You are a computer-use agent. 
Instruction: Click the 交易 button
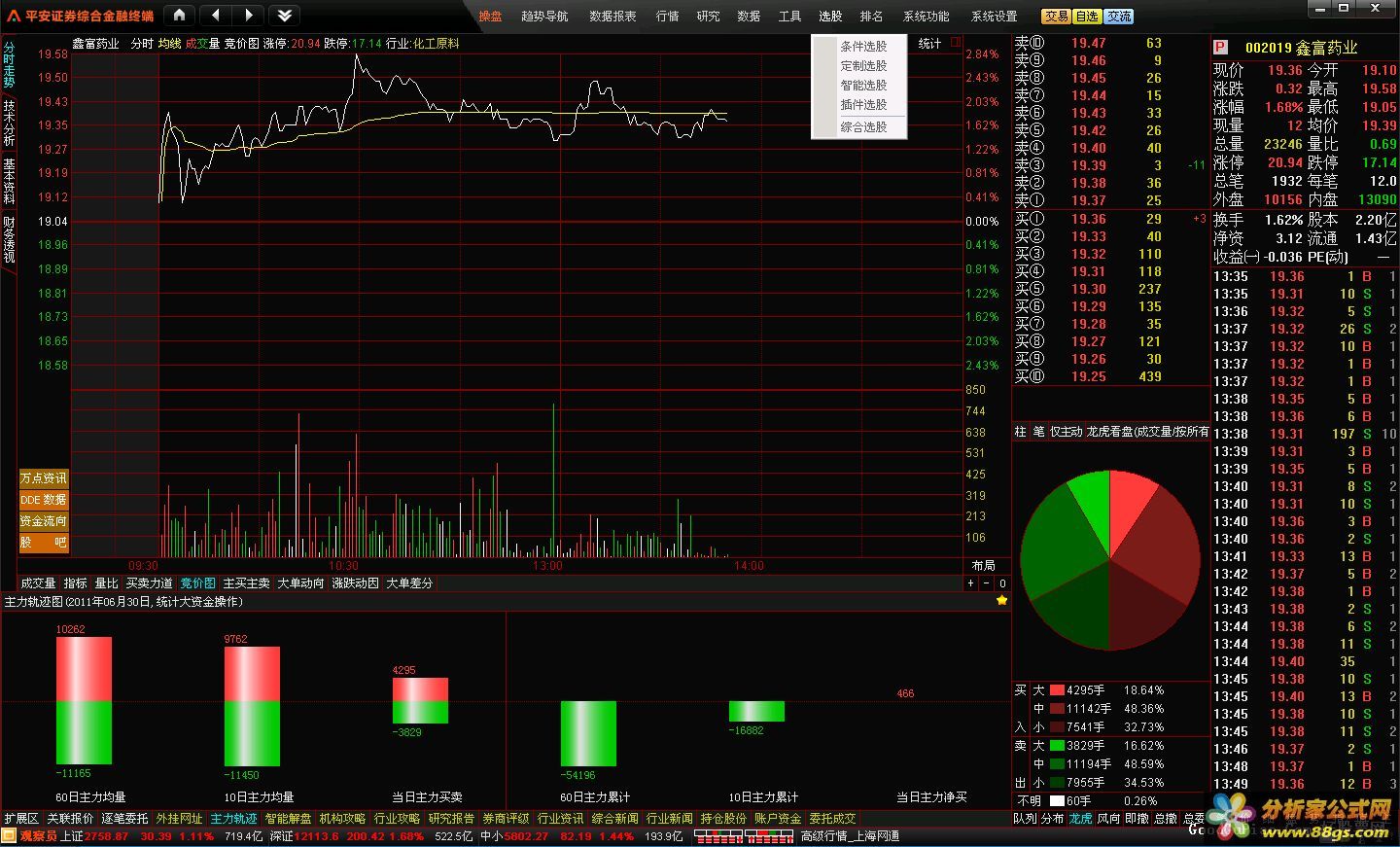[1056, 16]
